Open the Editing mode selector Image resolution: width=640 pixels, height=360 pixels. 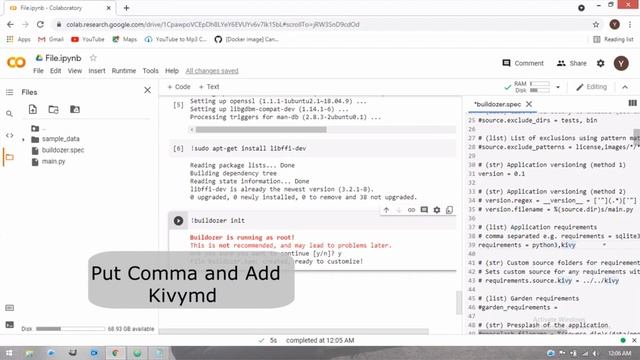coord(591,87)
